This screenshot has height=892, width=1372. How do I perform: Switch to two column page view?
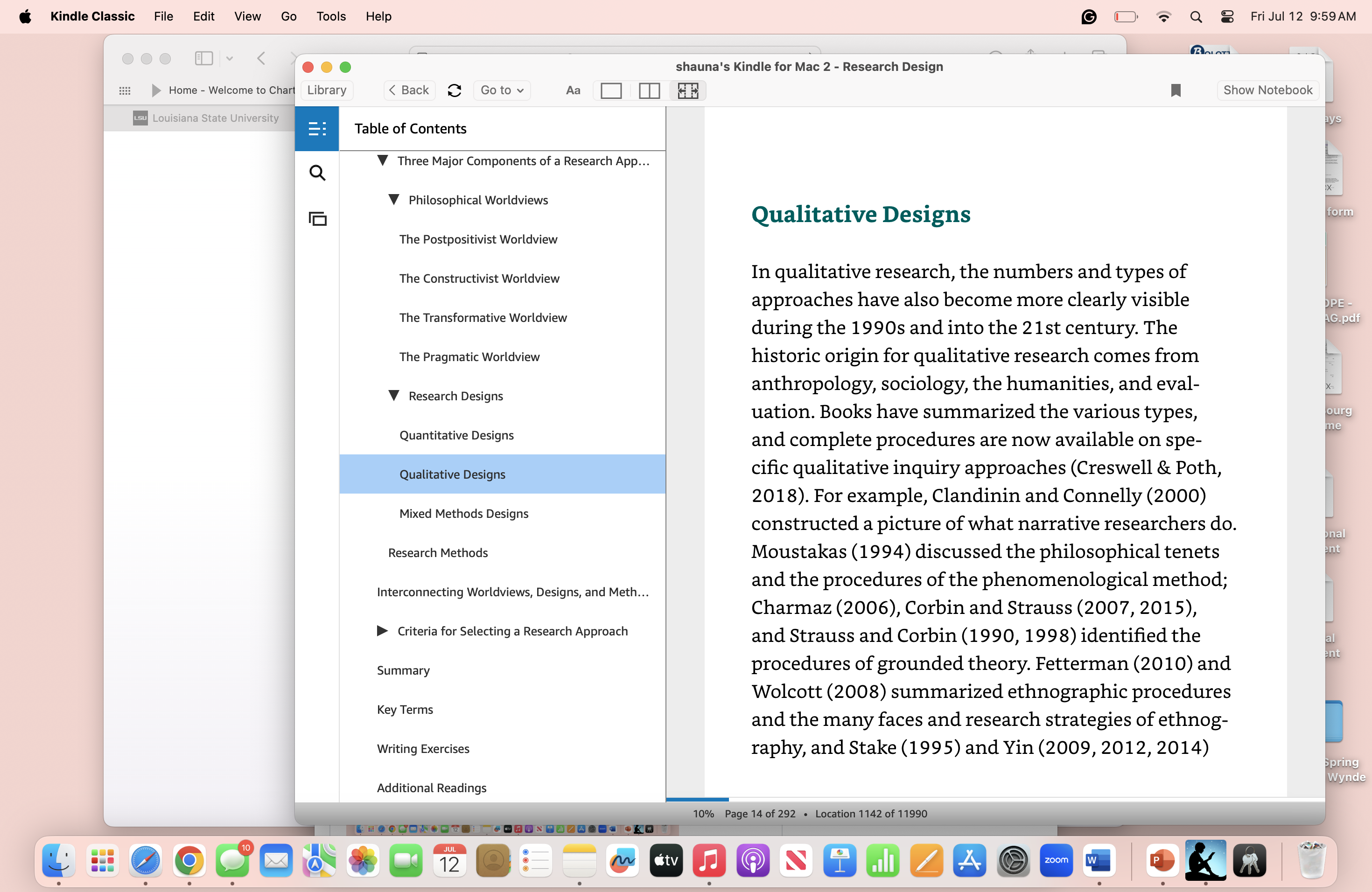[x=649, y=91]
